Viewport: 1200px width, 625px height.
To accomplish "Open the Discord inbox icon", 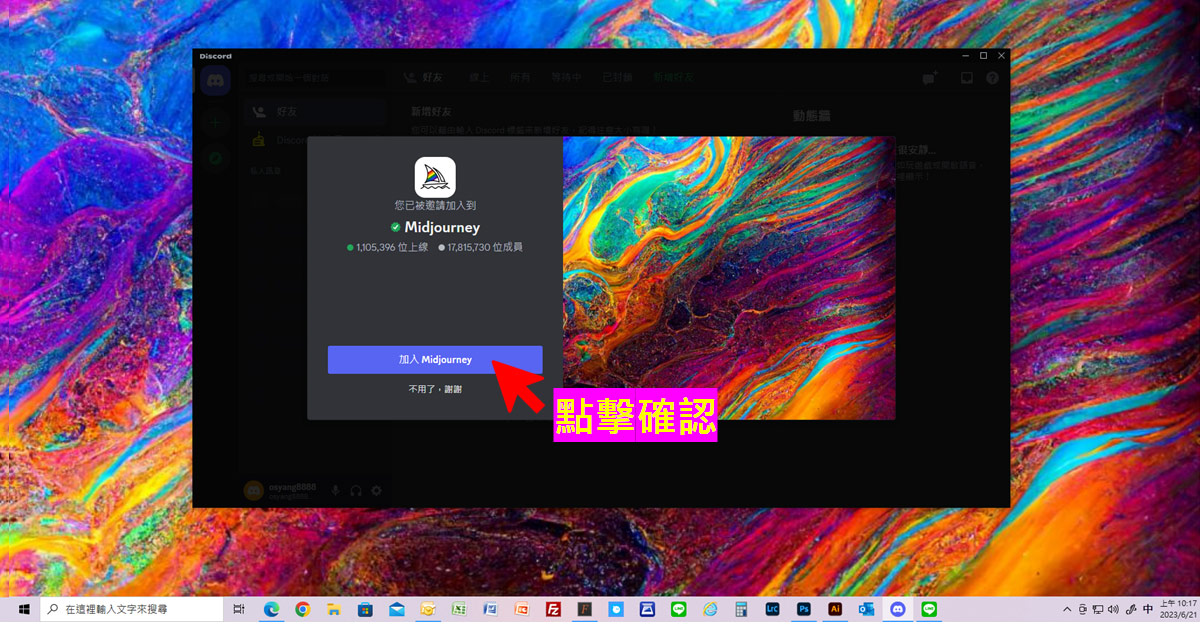I will tap(966, 77).
